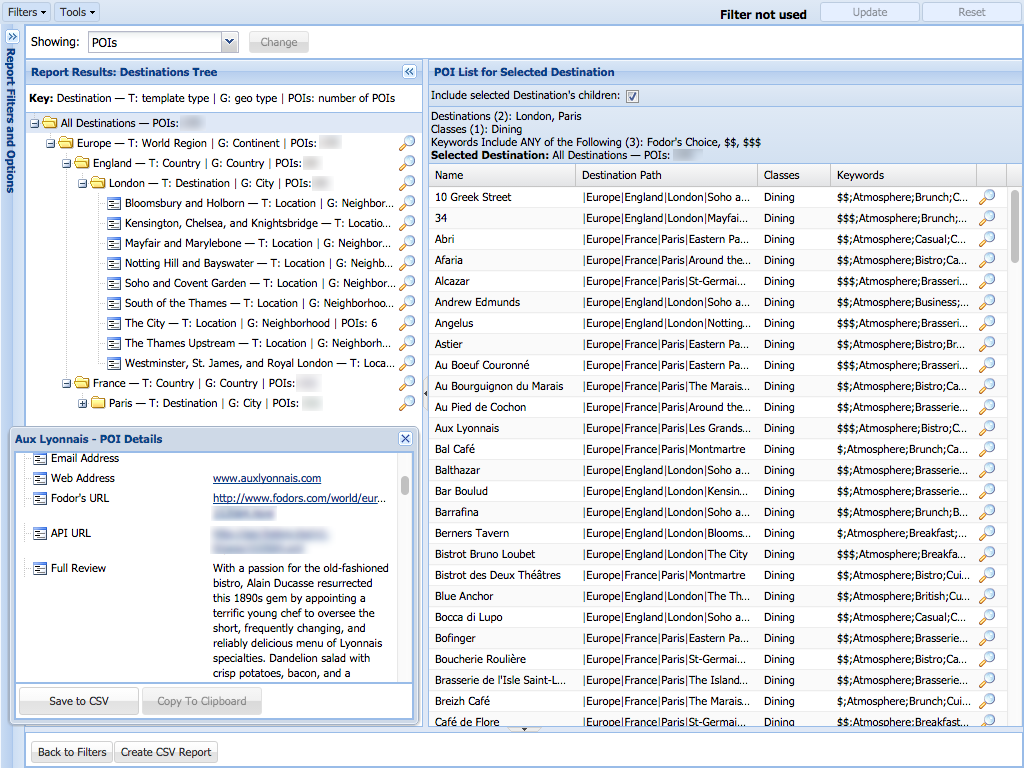The image size is (1024, 768).
Task: Open POI details for 10 Greek Street
Action: pyautogui.click(x=987, y=197)
